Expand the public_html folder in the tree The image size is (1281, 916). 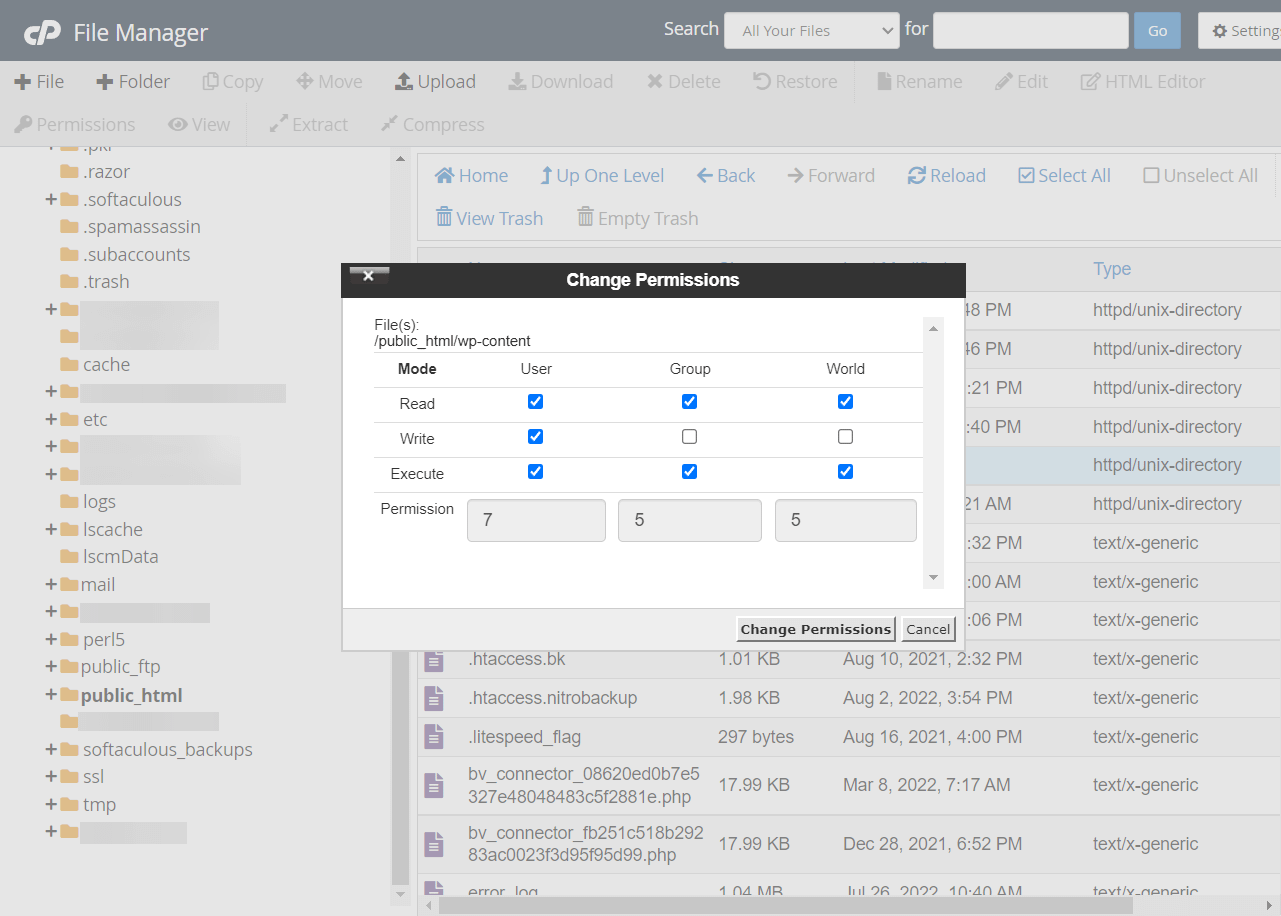coord(52,695)
